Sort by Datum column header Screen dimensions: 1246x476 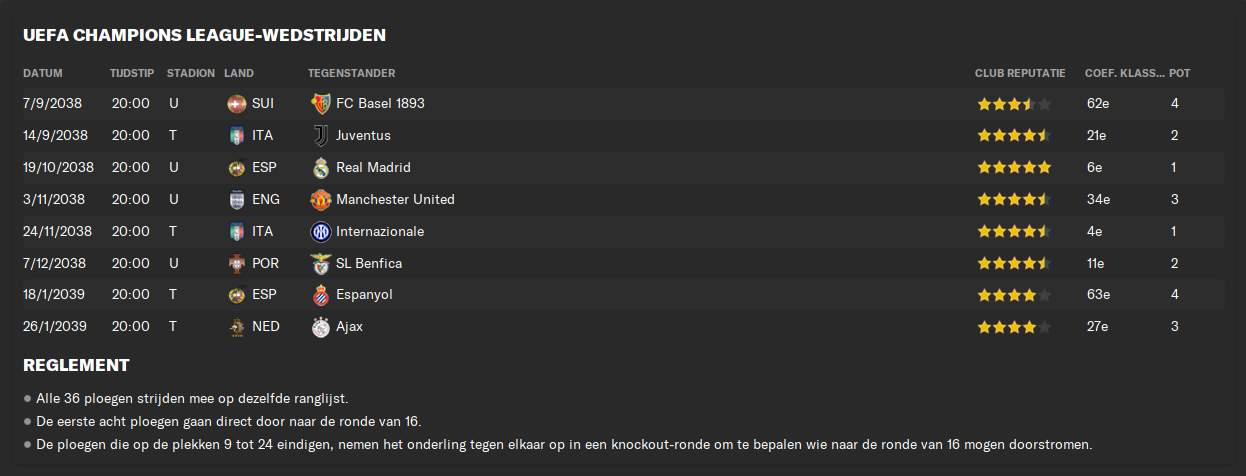[43, 74]
